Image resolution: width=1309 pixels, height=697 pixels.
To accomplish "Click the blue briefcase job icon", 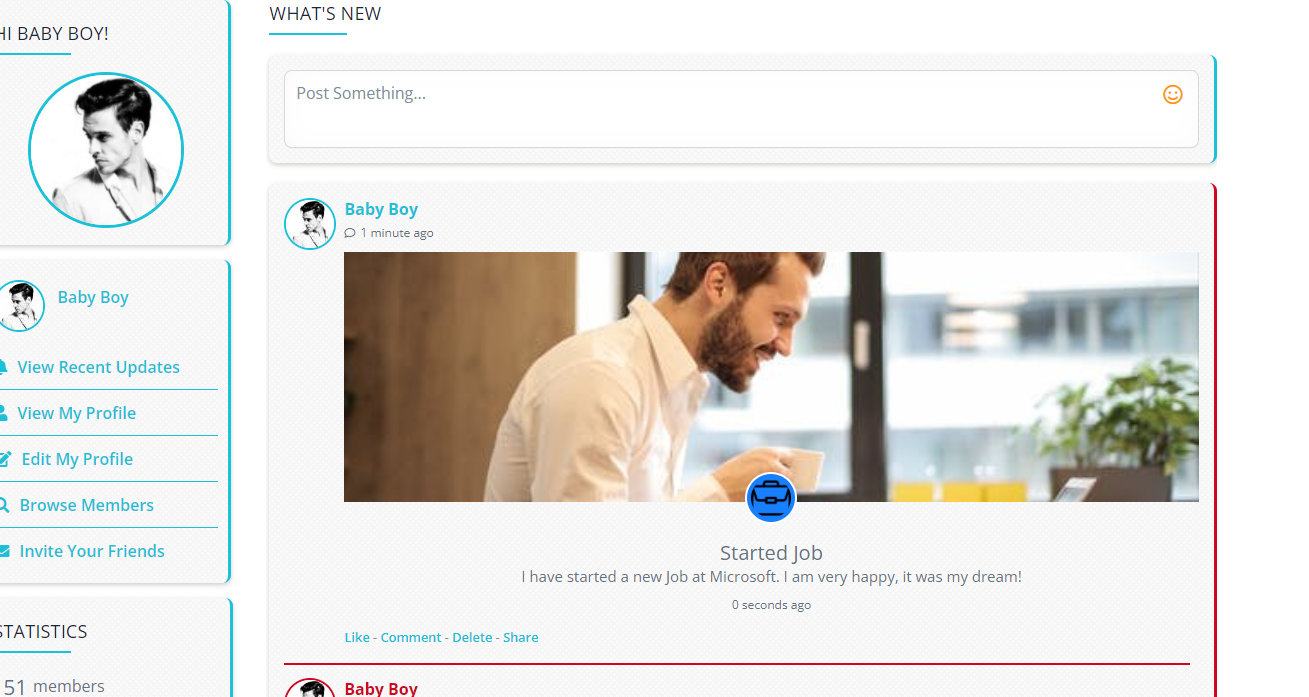I will (771, 497).
